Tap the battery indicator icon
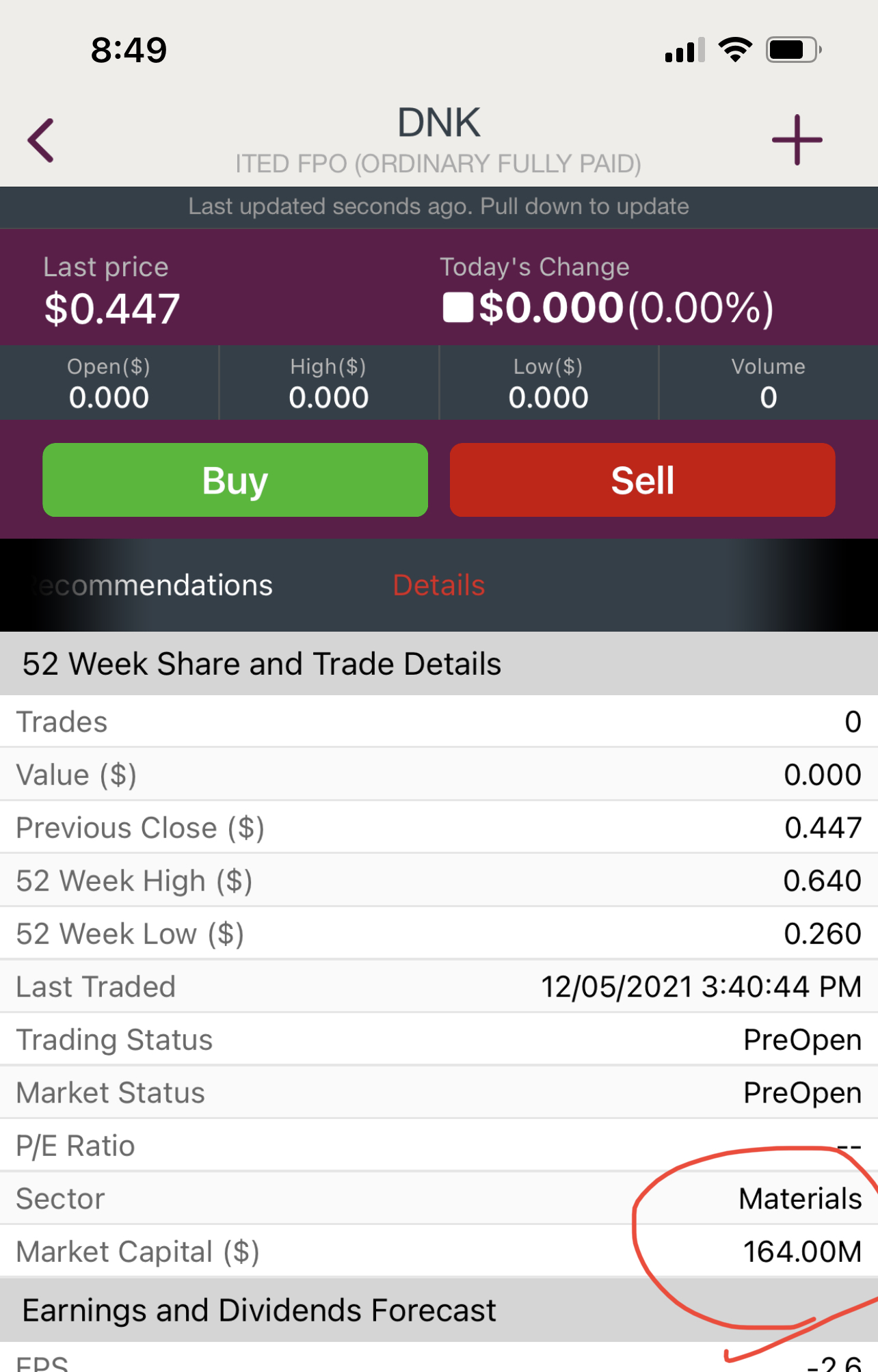 click(793, 50)
